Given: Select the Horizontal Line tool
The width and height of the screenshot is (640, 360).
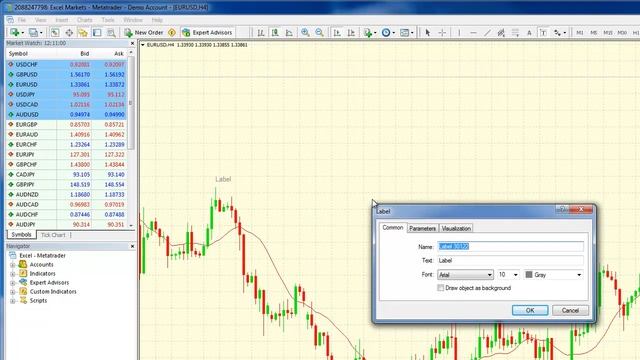Looking at the screenshot, I should tap(473, 33).
